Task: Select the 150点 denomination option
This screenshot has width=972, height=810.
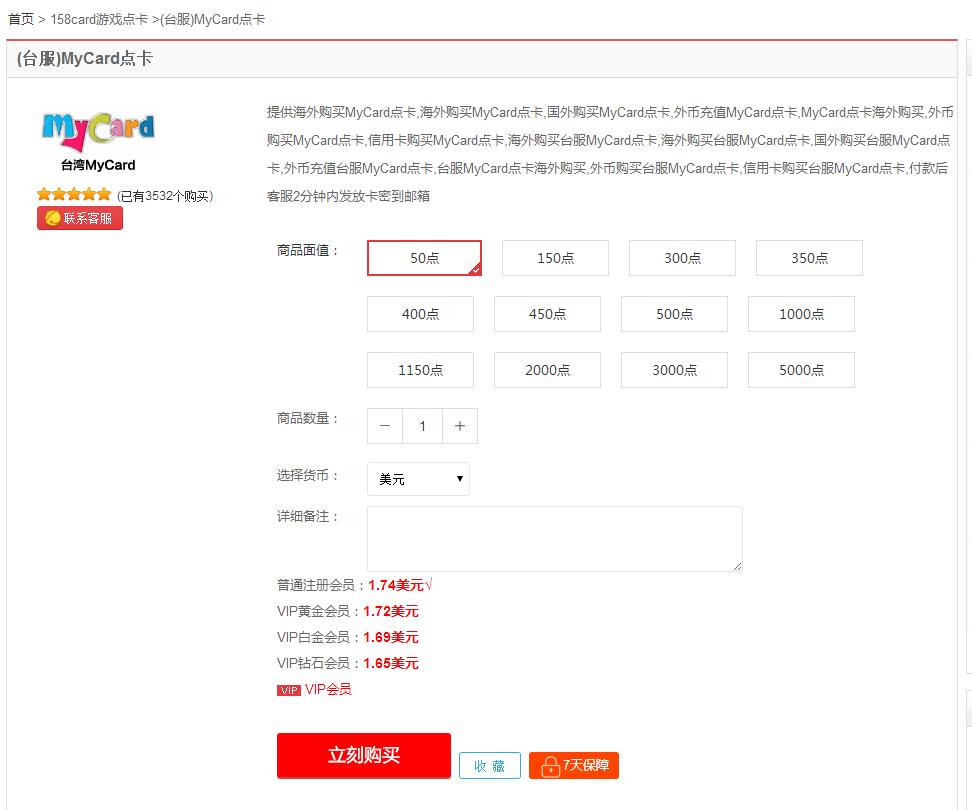Action: pyautogui.click(x=555, y=258)
